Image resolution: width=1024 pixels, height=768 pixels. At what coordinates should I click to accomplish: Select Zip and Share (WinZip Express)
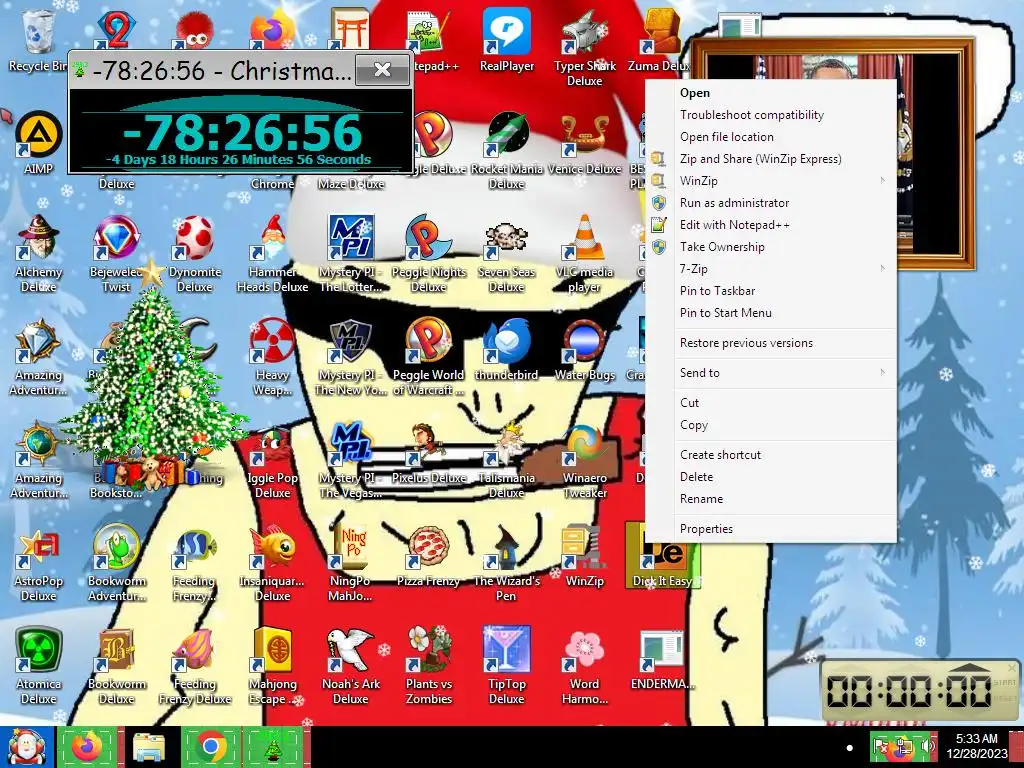[771, 159]
